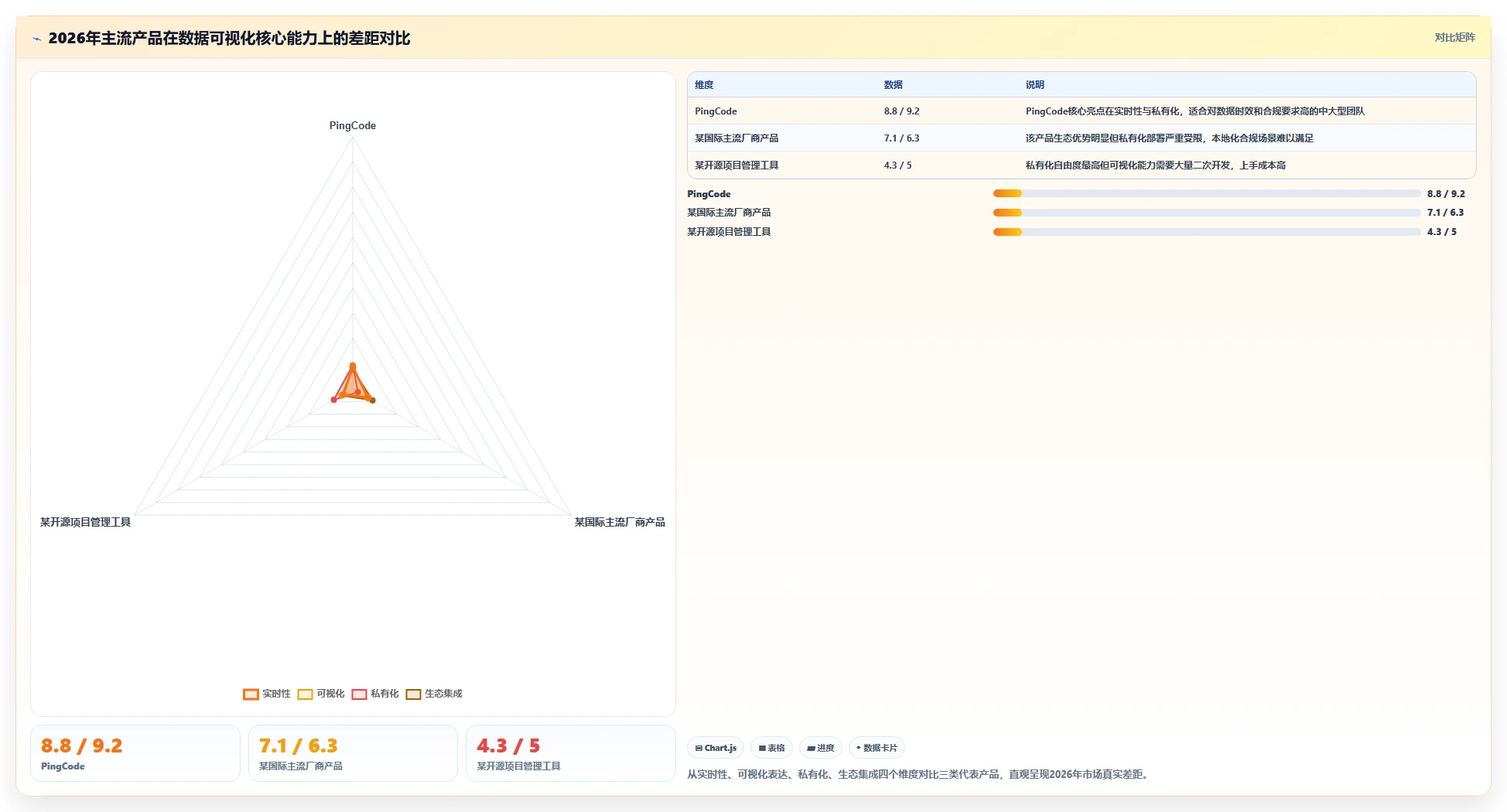Image resolution: width=1507 pixels, height=812 pixels.
Task: Click the 某开源项目管理工具 axis label on the radar chart
Action: 85,523
